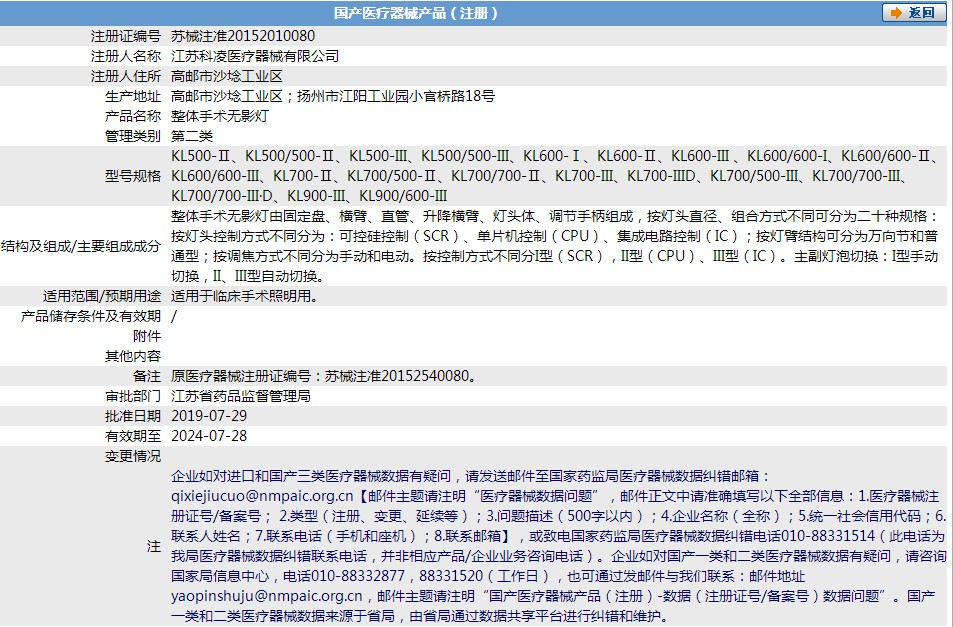Select remark text 原医疗器械注册证编号：苏械注准20152540080

[x=323, y=376]
